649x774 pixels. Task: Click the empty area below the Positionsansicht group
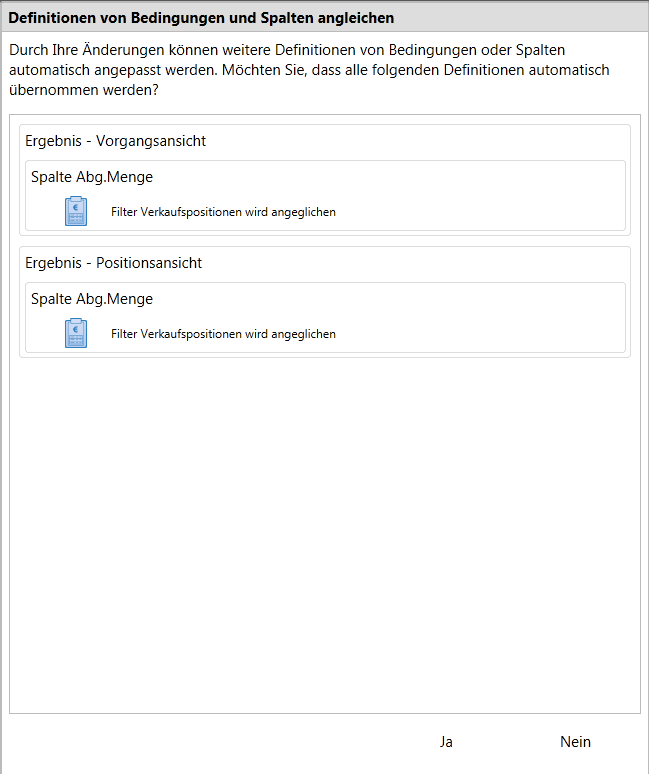tap(324, 530)
